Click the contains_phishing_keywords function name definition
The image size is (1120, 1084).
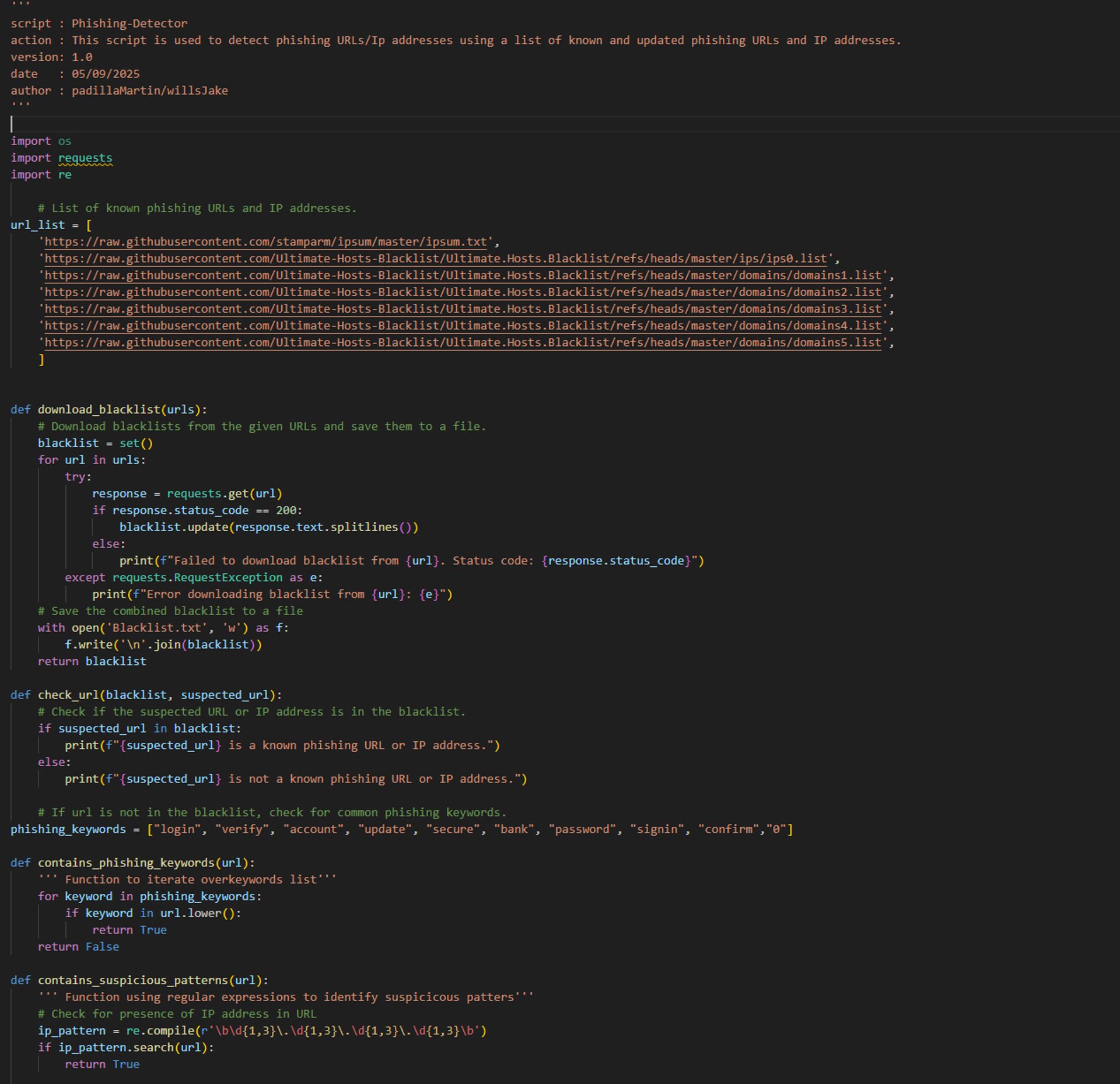(126, 862)
